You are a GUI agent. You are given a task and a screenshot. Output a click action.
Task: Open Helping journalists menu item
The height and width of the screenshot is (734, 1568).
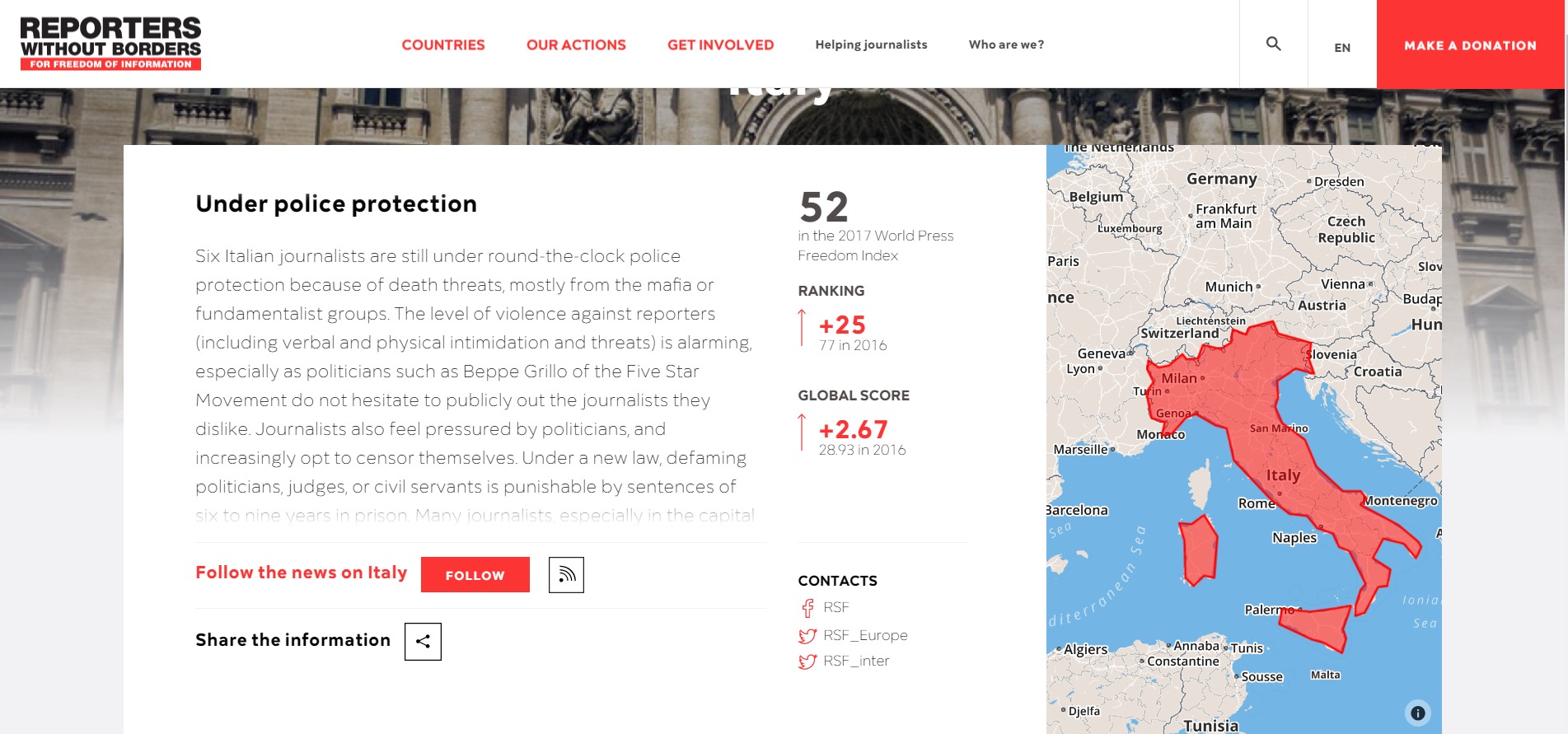coord(871,44)
